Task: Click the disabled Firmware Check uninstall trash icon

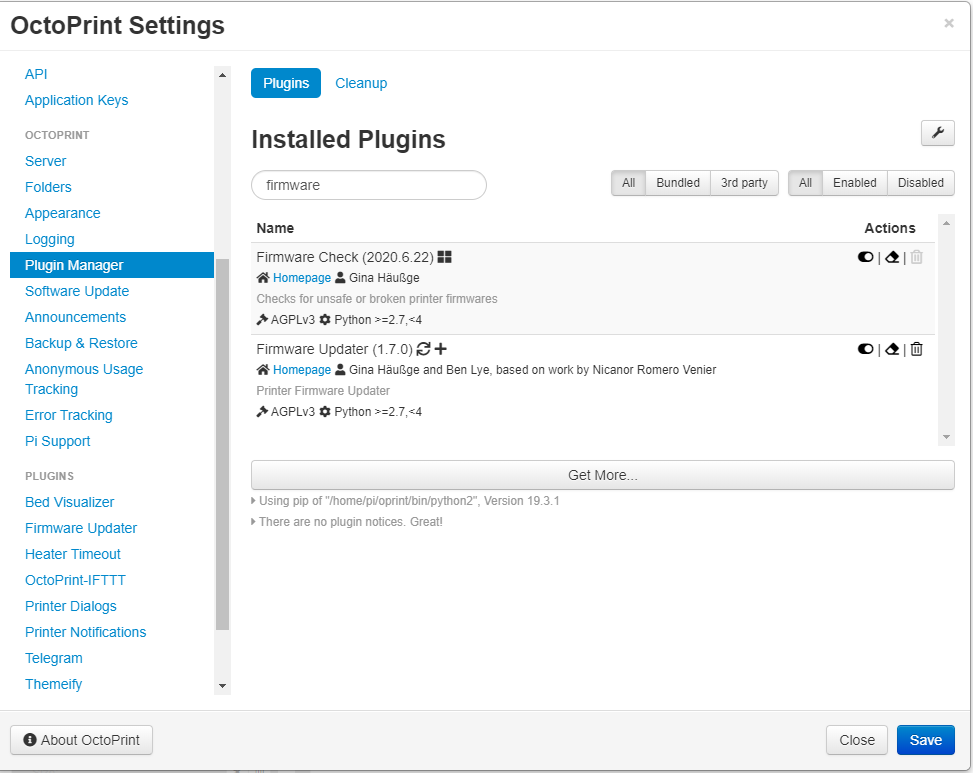Action: [x=917, y=257]
